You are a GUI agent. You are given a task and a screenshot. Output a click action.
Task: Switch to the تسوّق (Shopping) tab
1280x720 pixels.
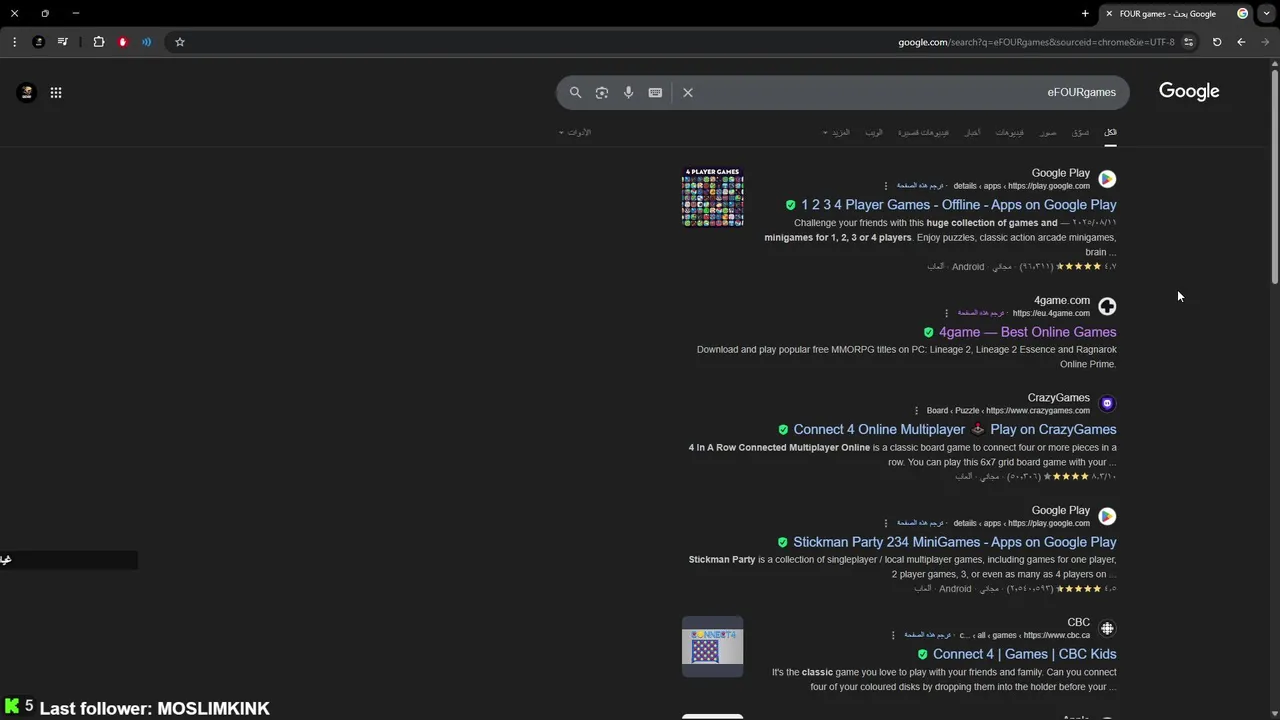[x=1080, y=132]
